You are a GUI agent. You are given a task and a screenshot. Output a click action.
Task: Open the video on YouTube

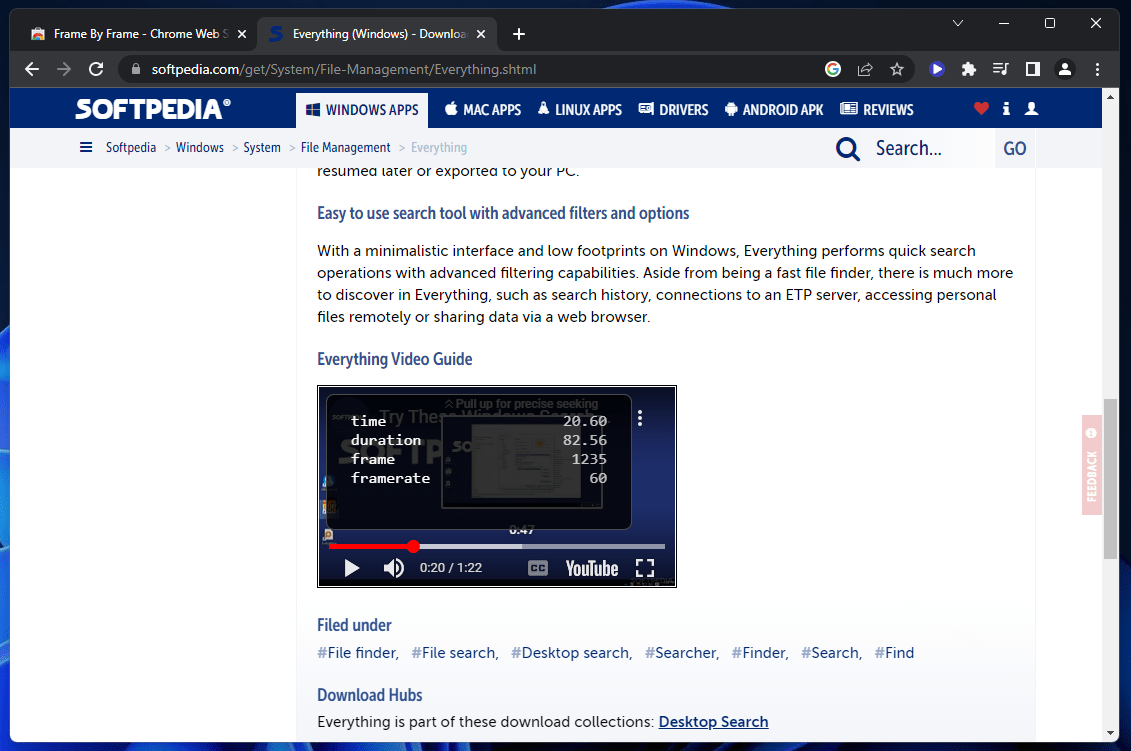coord(591,568)
